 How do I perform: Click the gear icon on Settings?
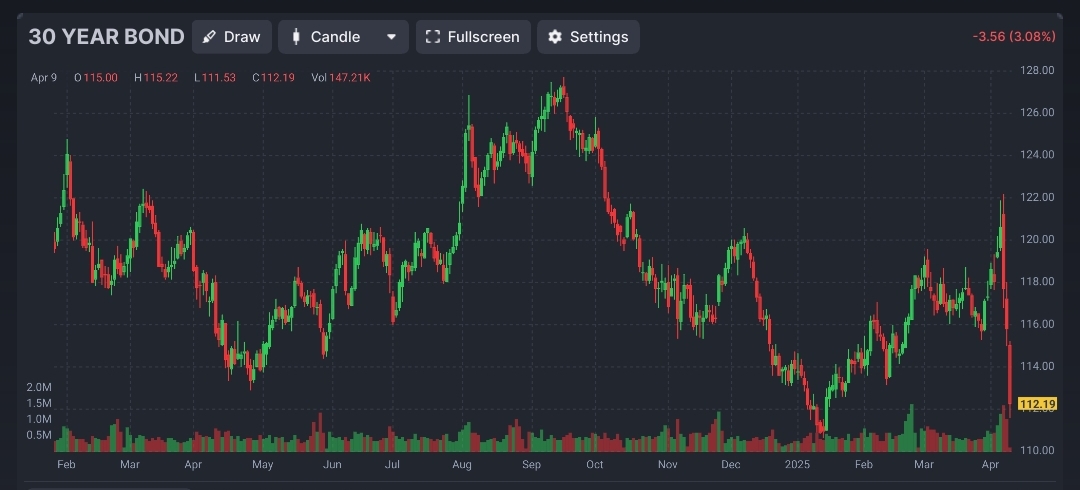tap(555, 37)
